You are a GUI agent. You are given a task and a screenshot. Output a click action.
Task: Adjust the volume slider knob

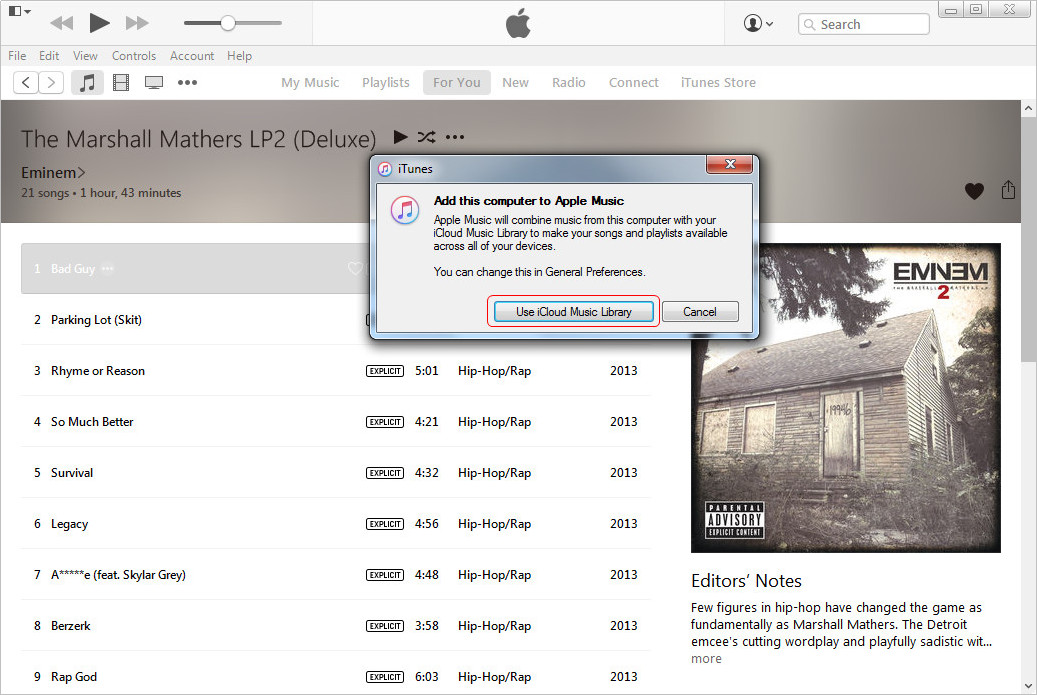click(228, 23)
